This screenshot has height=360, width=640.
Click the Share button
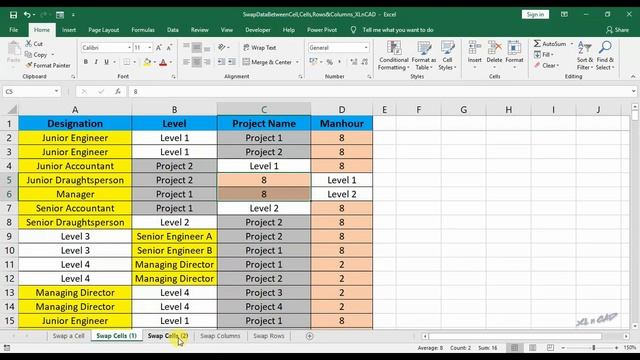617,30
